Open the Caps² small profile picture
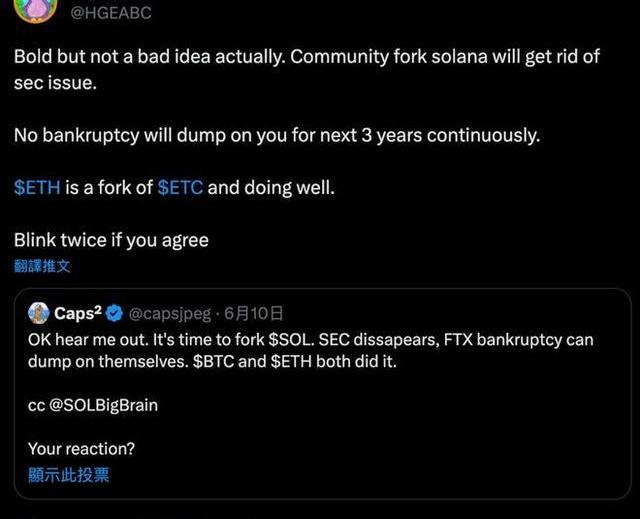This screenshot has width=640, height=519. 39,313
